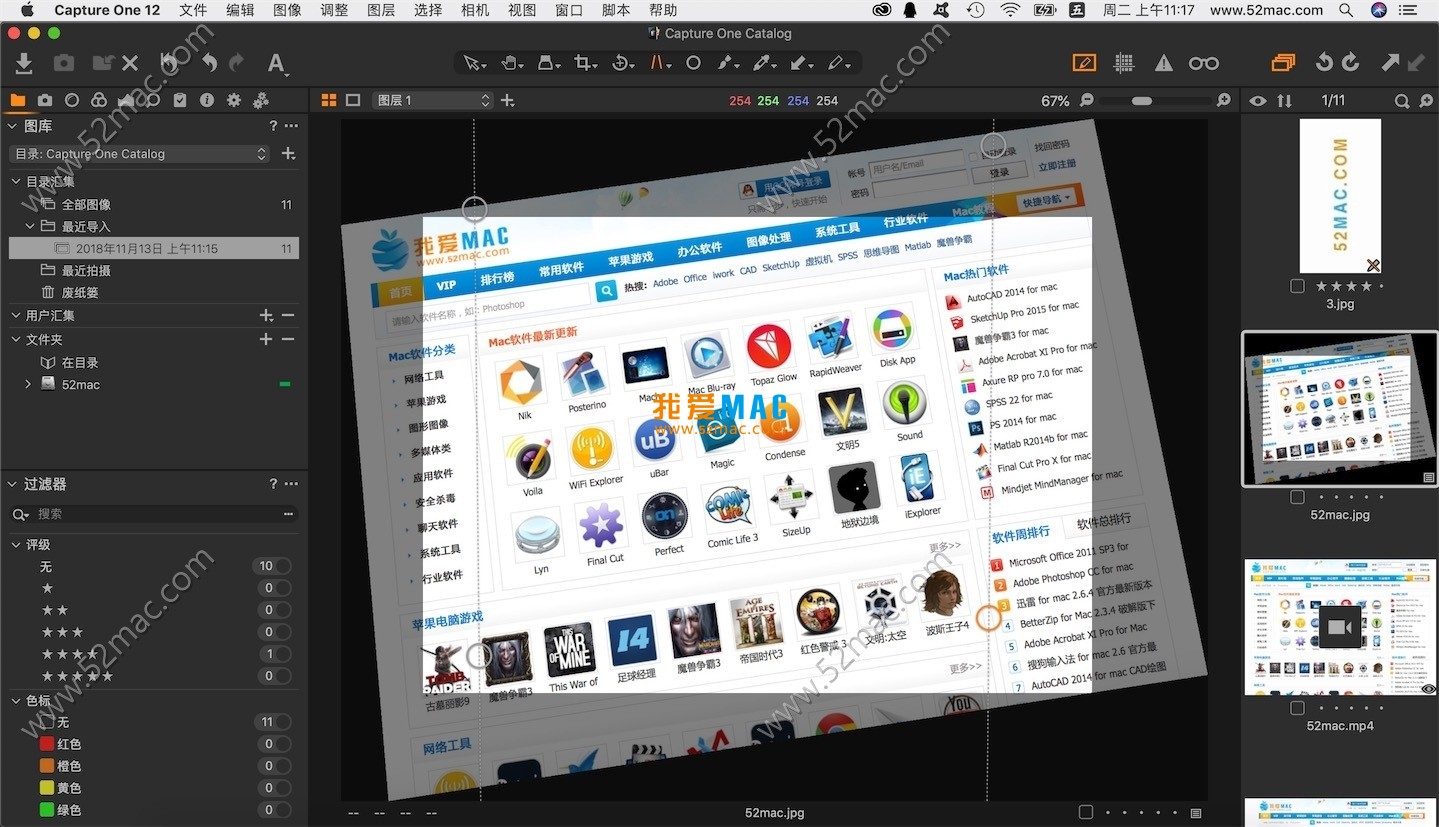Select the orange Keystone cursor tool
Viewport: 1439px width, 827px height.
[x=659, y=63]
